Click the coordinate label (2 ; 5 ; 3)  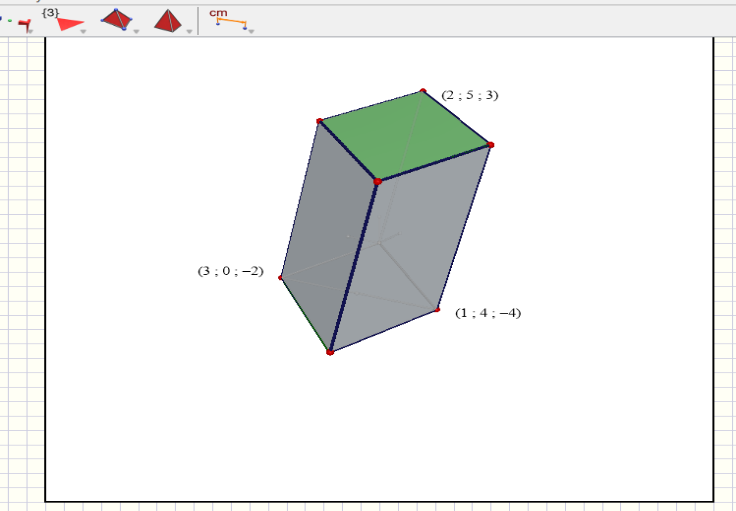point(469,95)
